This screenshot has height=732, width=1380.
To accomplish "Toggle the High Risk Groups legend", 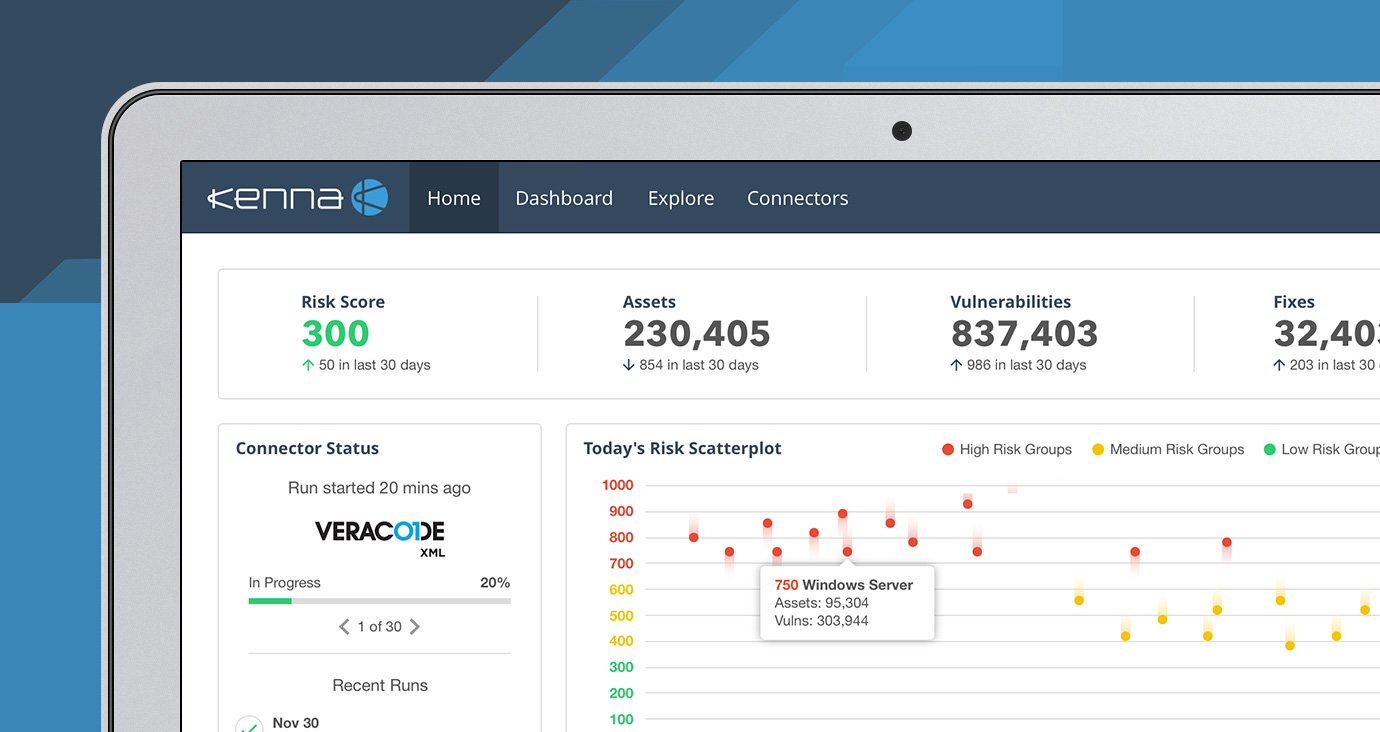I will point(1007,450).
